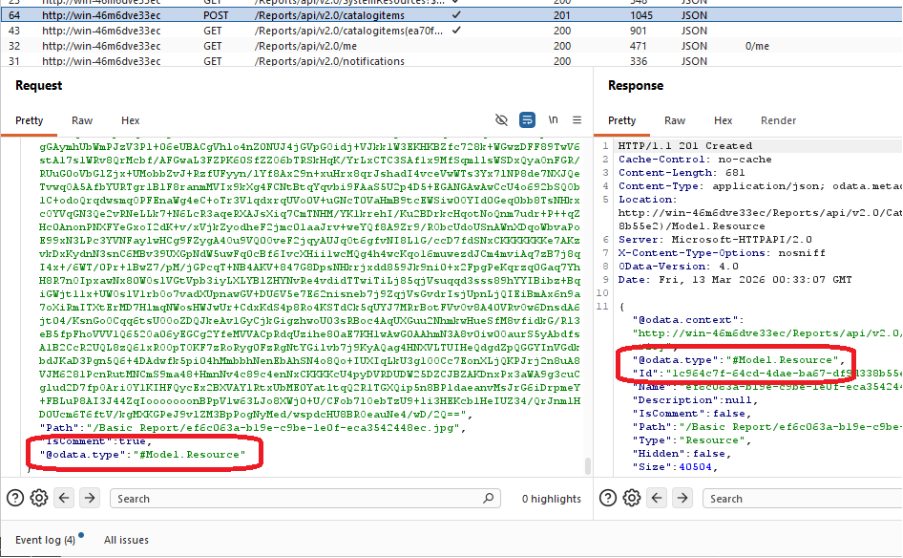
Task: Go to previous match in Request search
Action: click(x=65, y=498)
